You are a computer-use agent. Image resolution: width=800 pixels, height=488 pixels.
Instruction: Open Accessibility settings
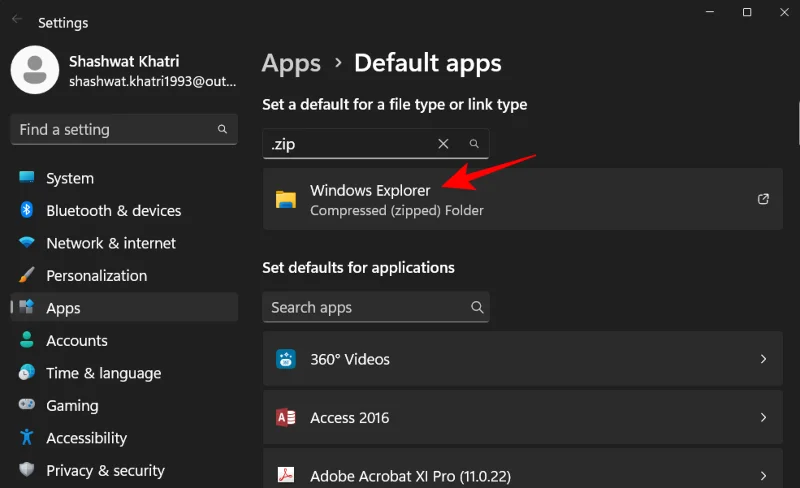[124, 438]
